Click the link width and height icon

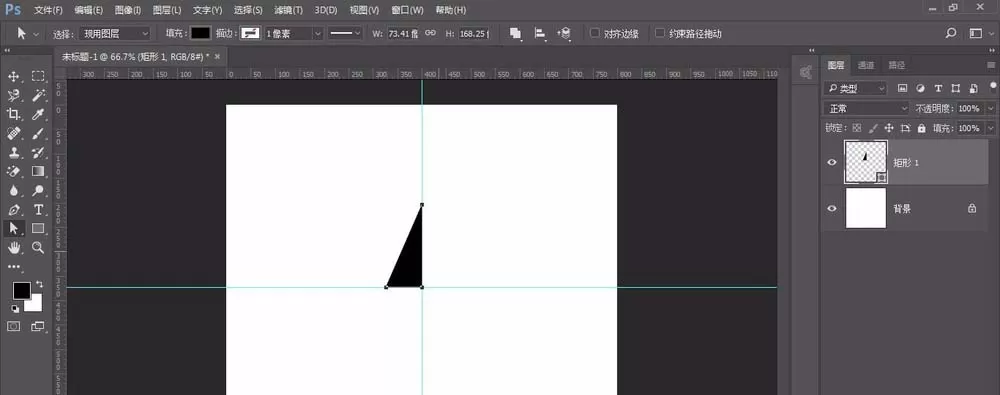tap(430, 33)
